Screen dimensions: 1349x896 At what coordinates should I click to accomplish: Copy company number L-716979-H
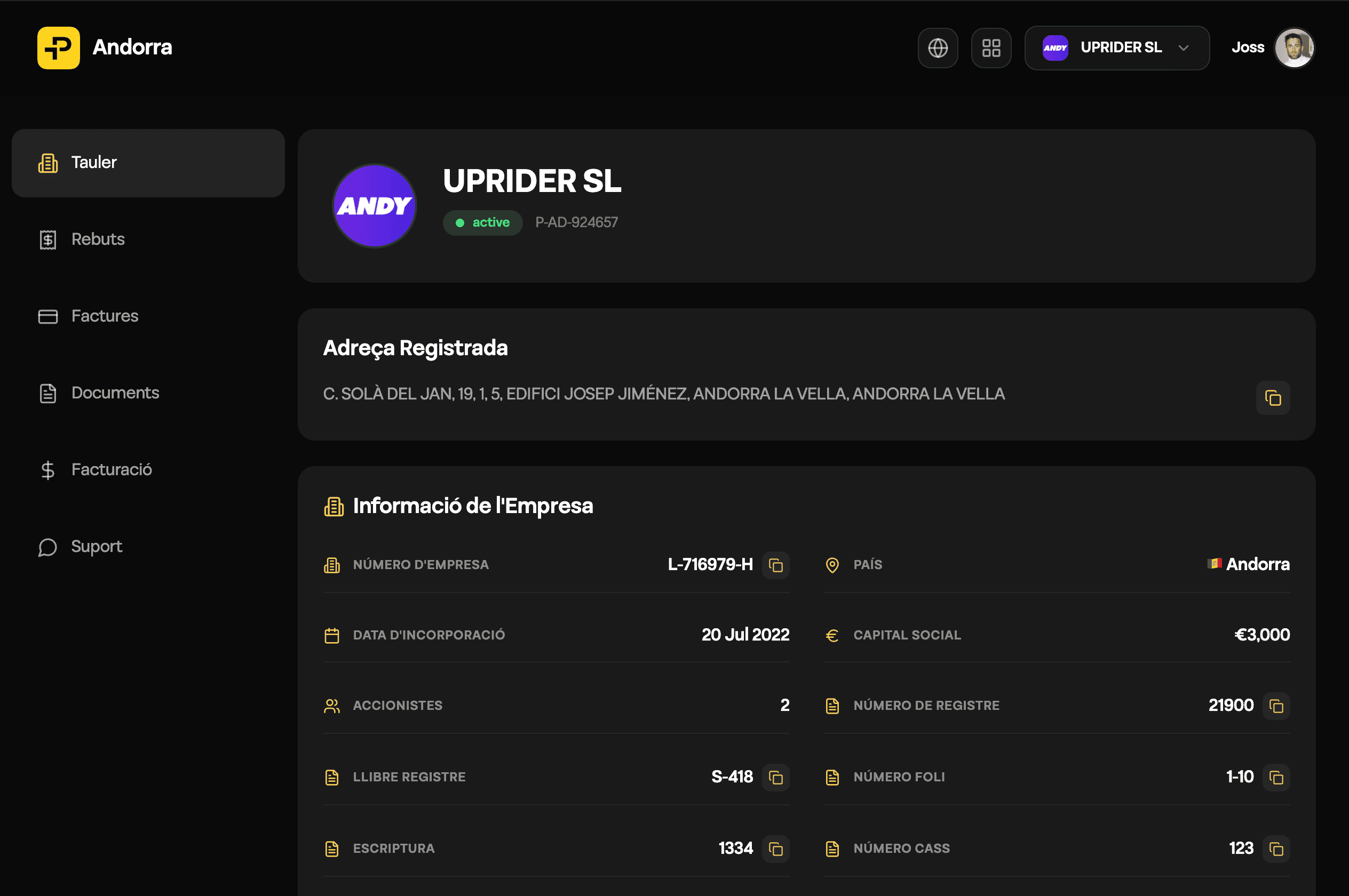[x=775, y=565]
